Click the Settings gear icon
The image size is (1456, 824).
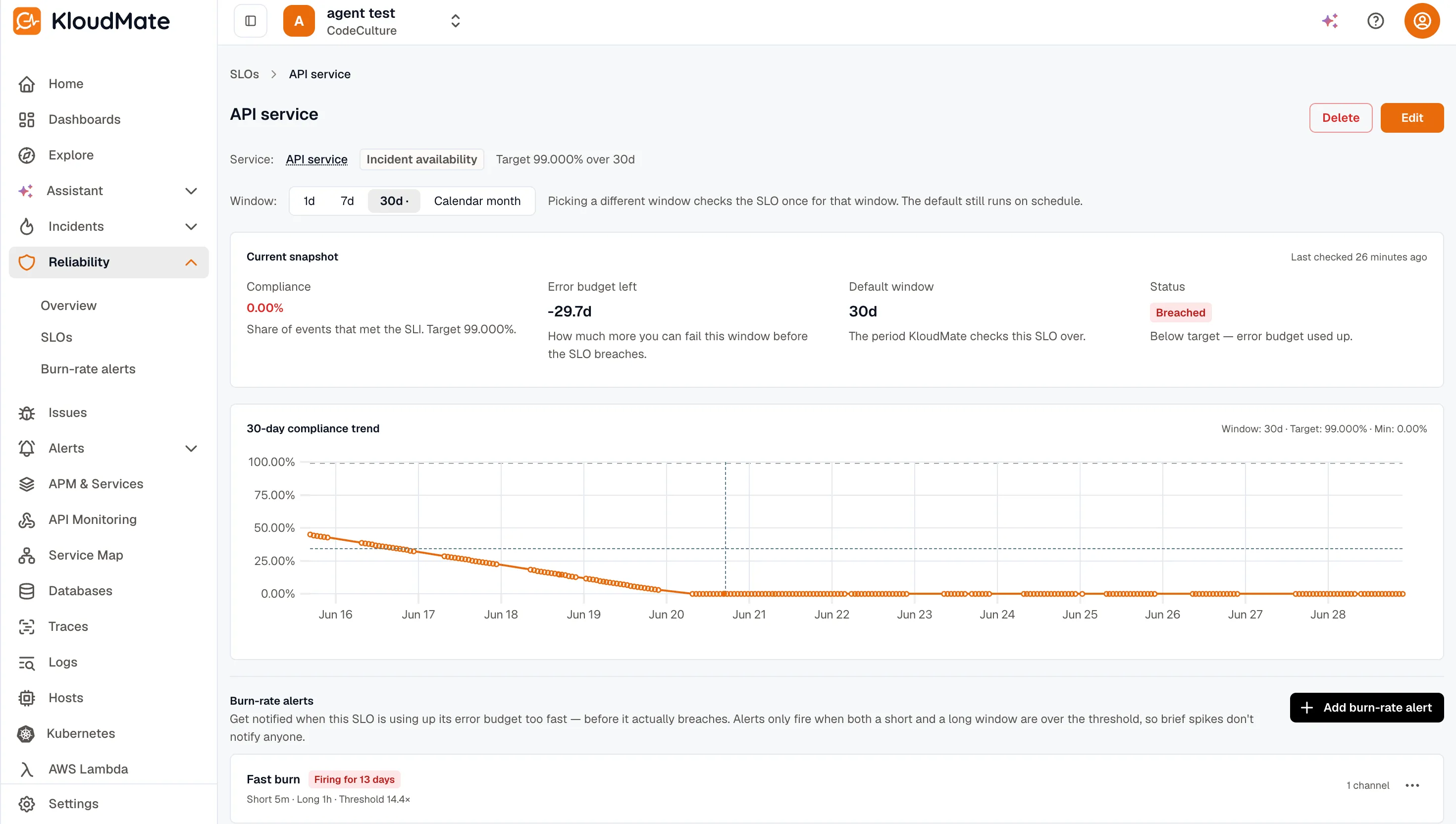pyautogui.click(x=27, y=804)
